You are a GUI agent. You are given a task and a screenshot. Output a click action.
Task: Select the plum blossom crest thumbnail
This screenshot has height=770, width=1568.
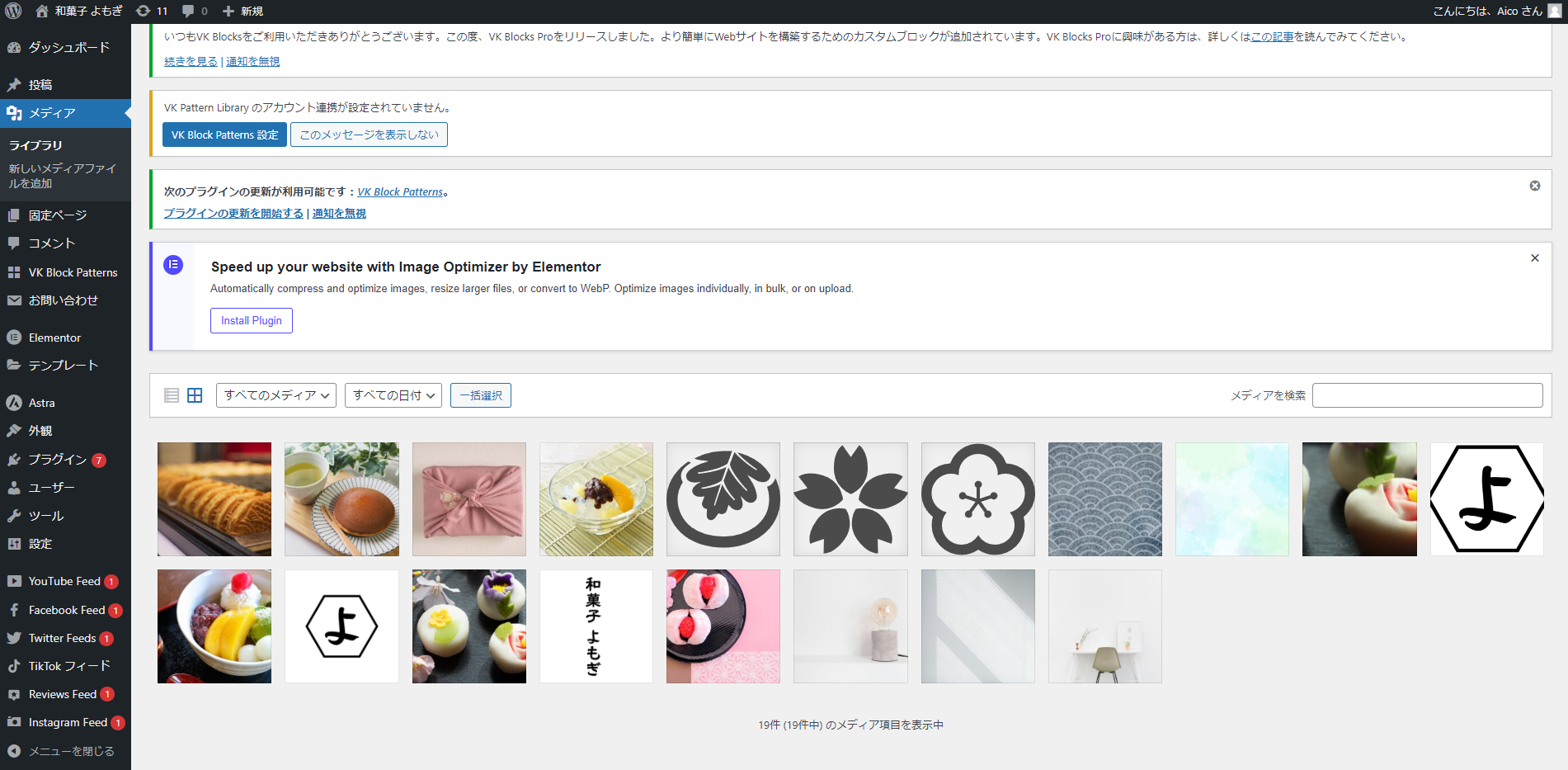(978, 499)
